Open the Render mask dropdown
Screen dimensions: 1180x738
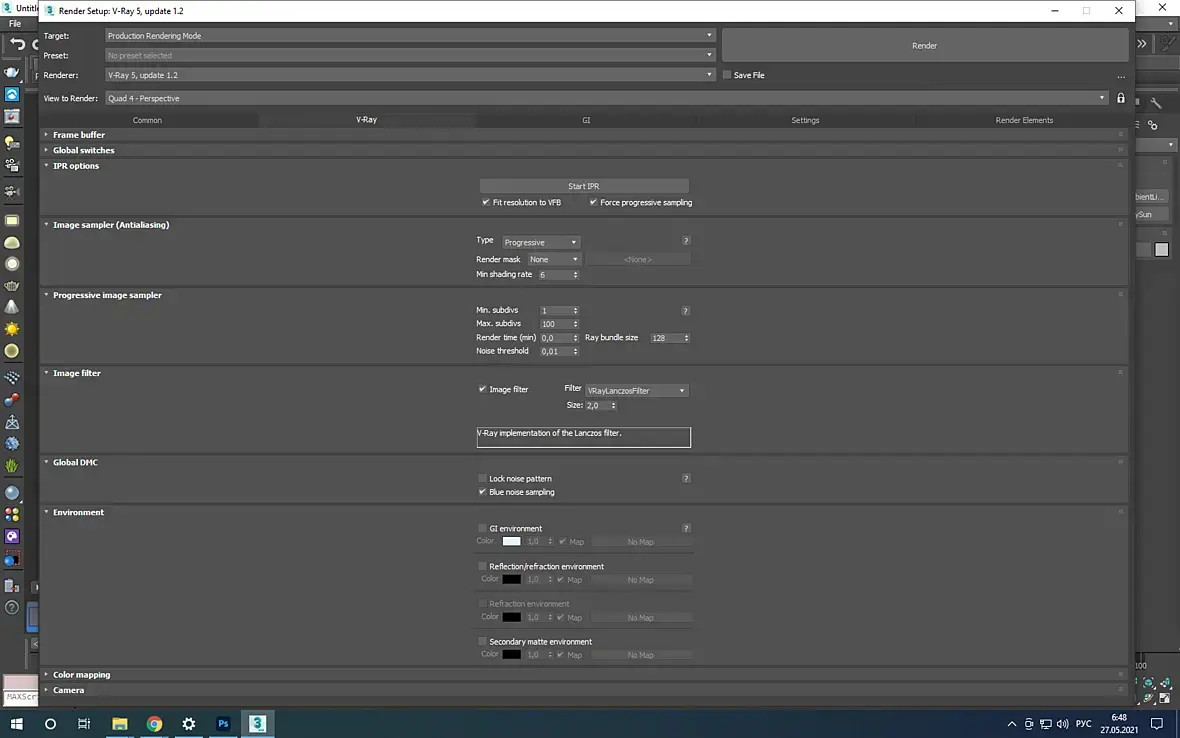554,260
